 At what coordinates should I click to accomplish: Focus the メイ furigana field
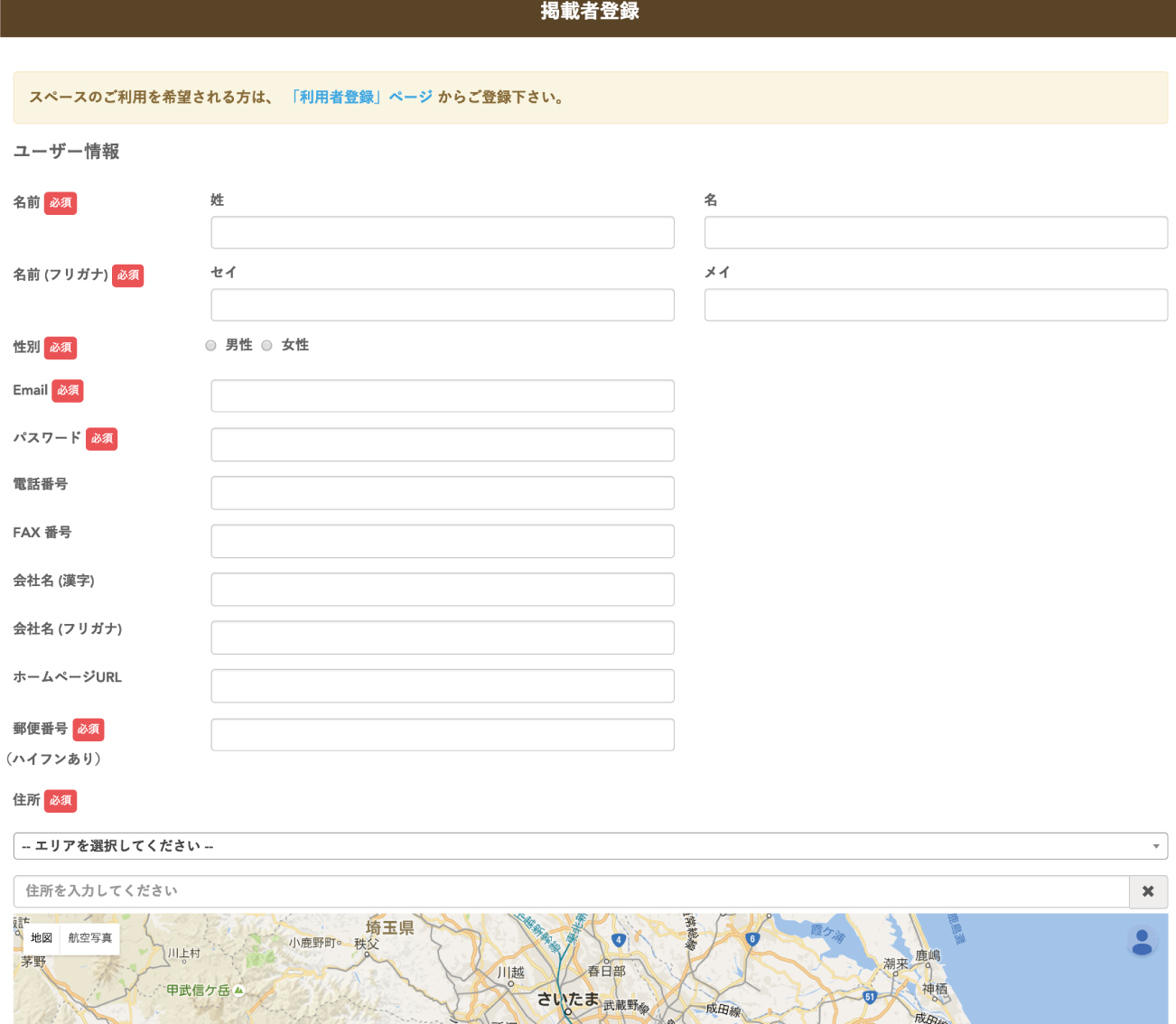(x=936, y=305)
